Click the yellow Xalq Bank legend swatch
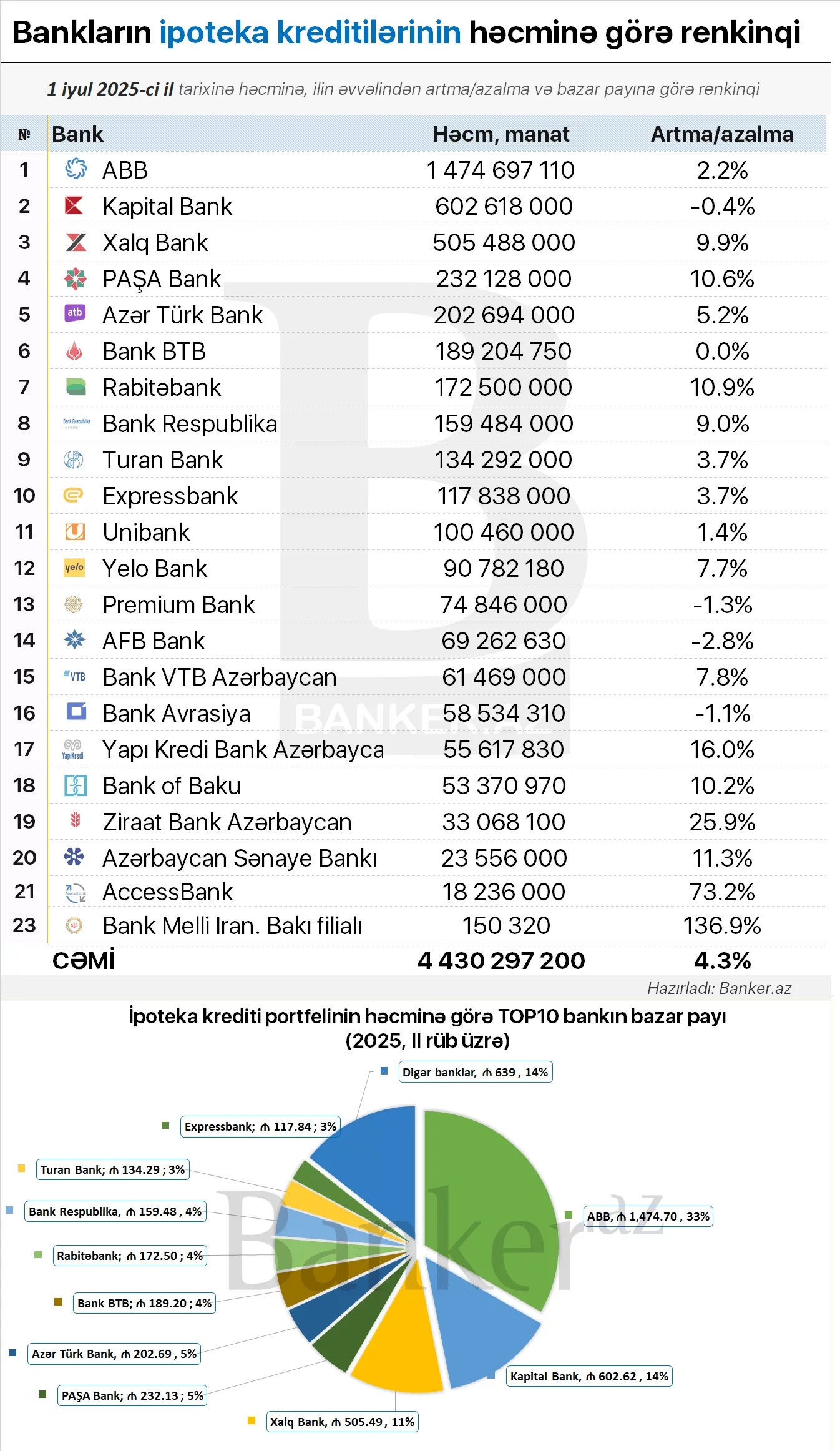840x1451 pixels. tap(252, 1420)
